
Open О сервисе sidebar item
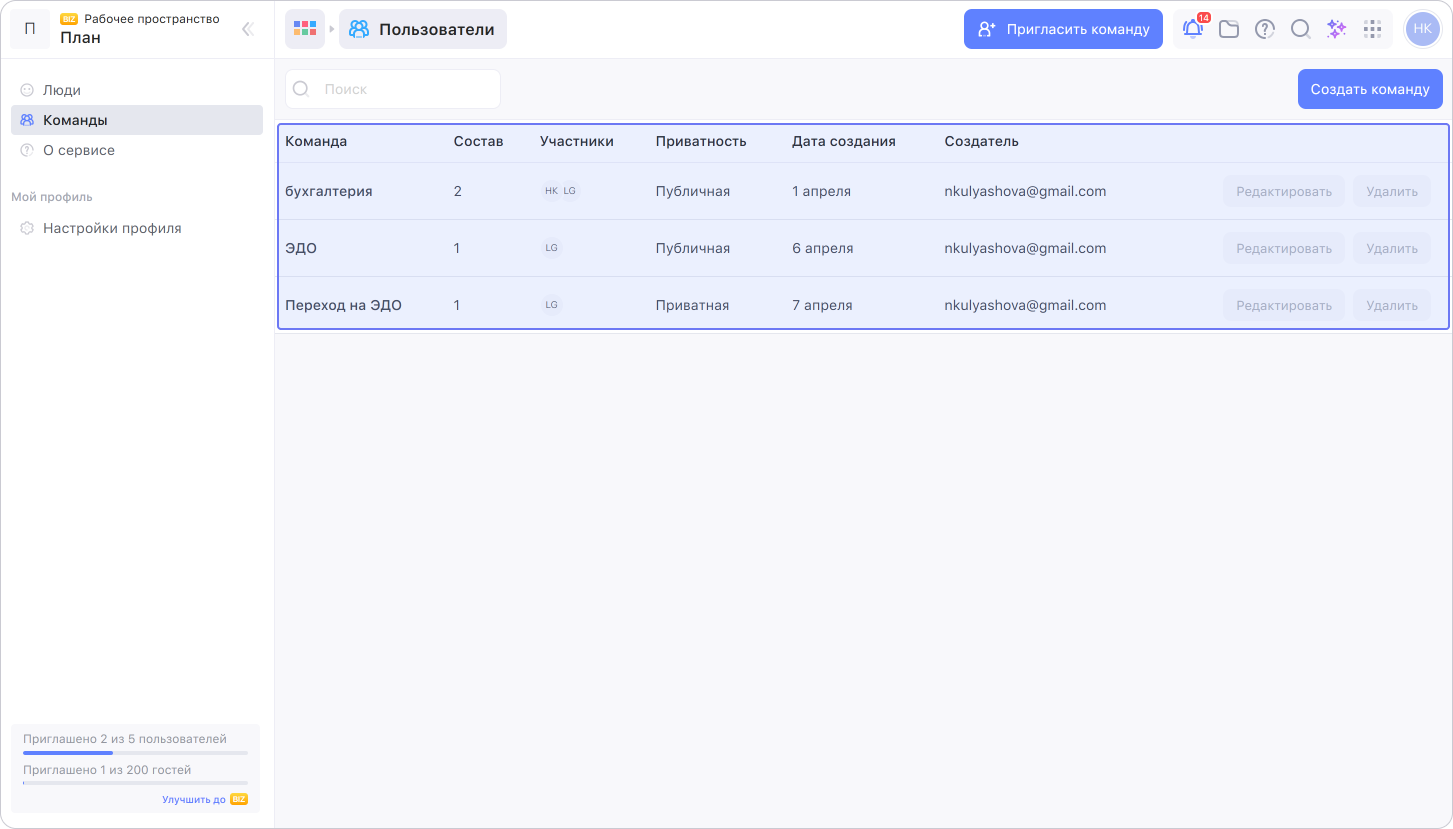pos(79,150)
